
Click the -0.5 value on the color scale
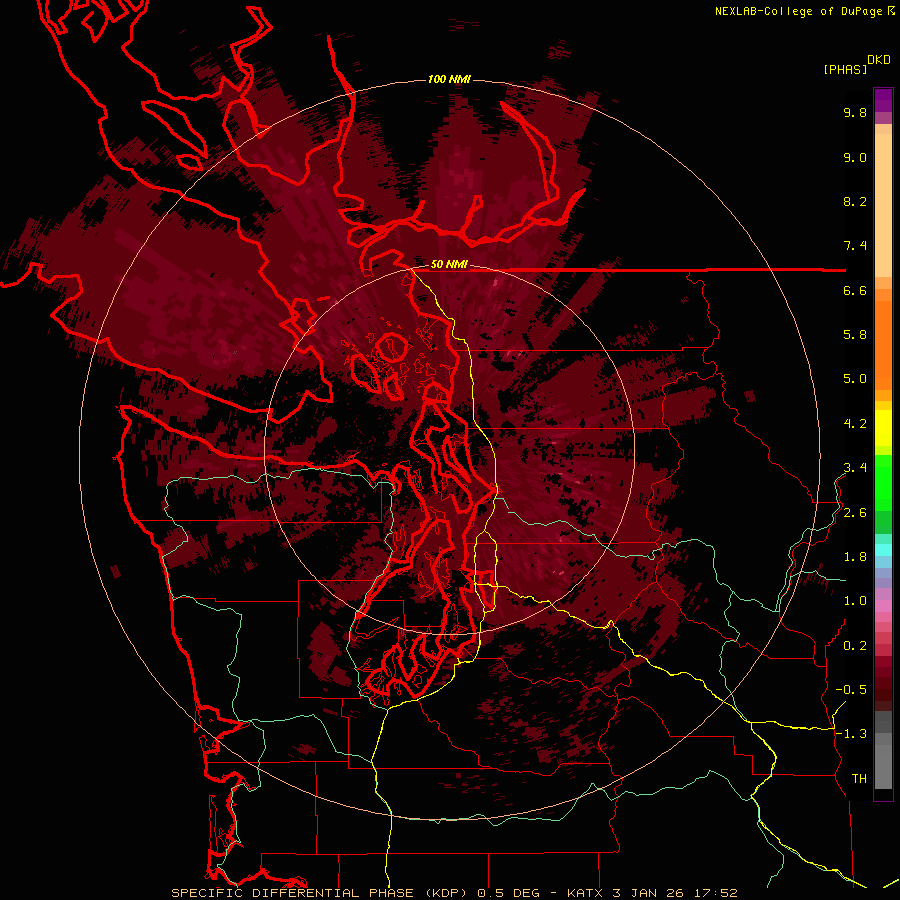tap(851, 689)
